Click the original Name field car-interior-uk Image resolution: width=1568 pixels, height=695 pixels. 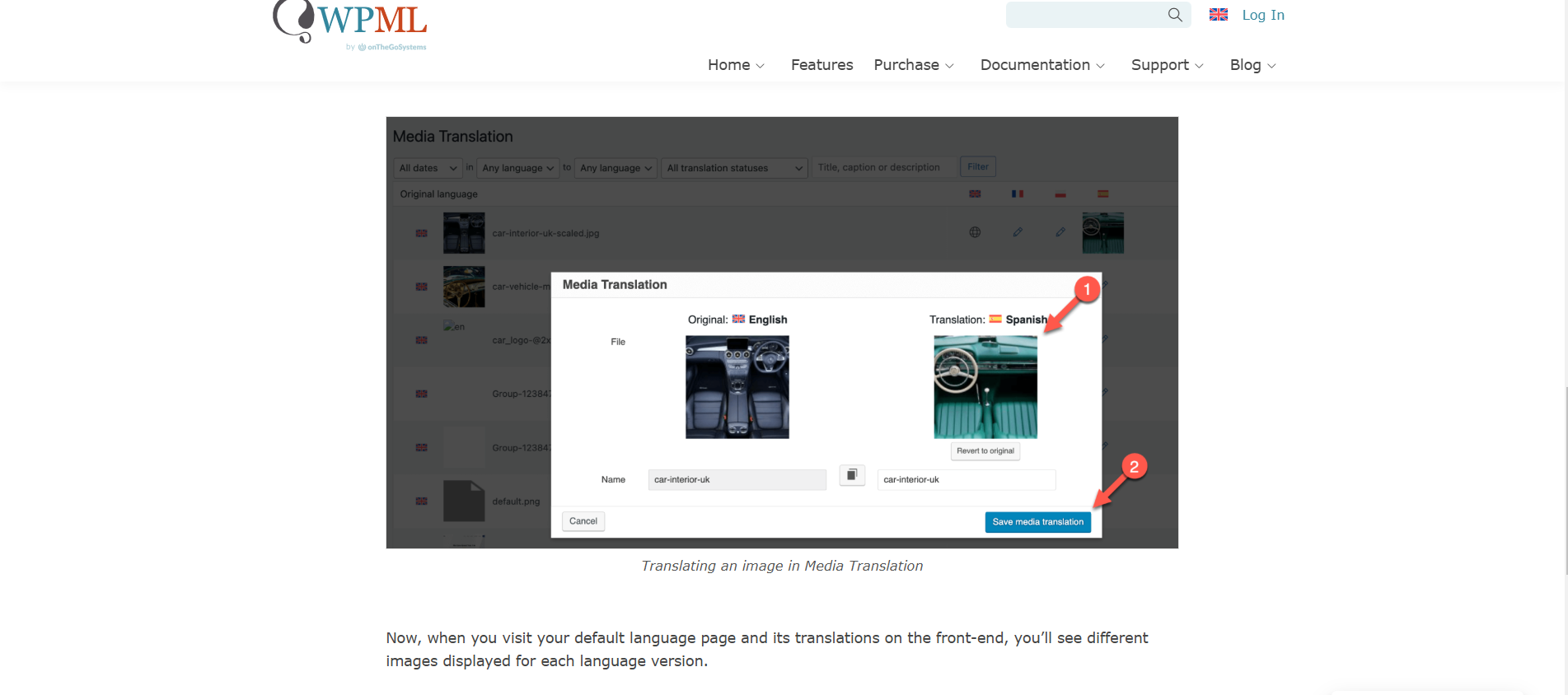(737, 479)
